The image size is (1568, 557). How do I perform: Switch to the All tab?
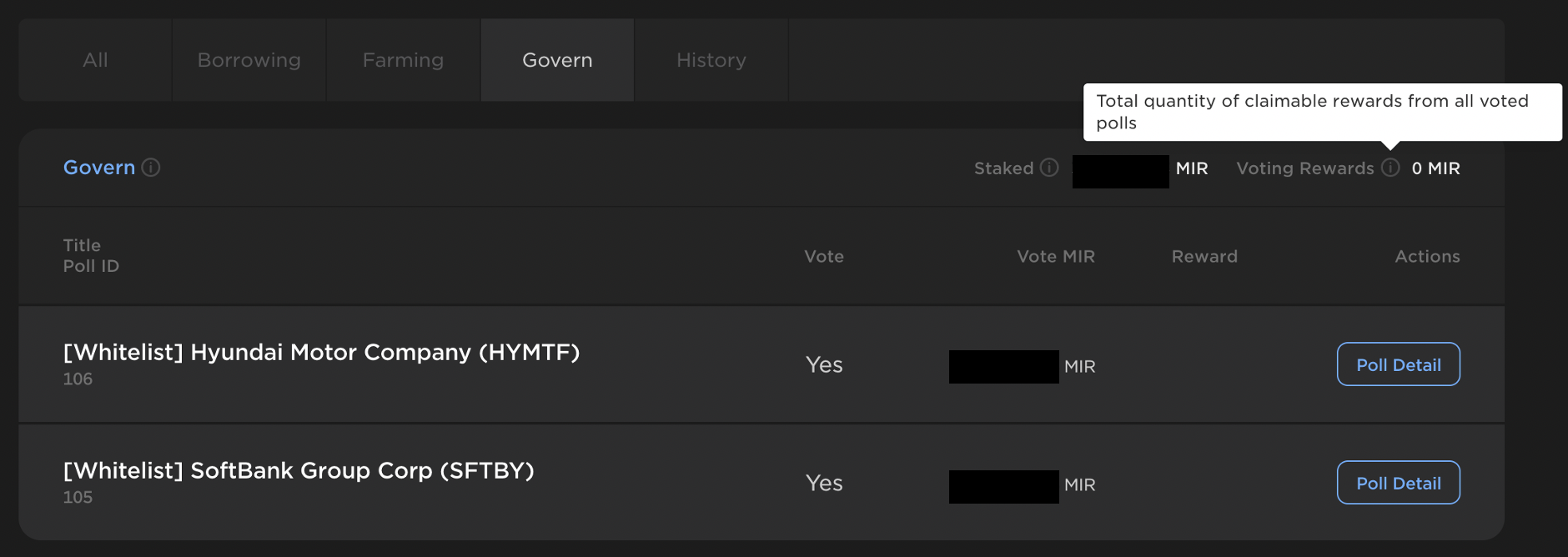point(95,59)
